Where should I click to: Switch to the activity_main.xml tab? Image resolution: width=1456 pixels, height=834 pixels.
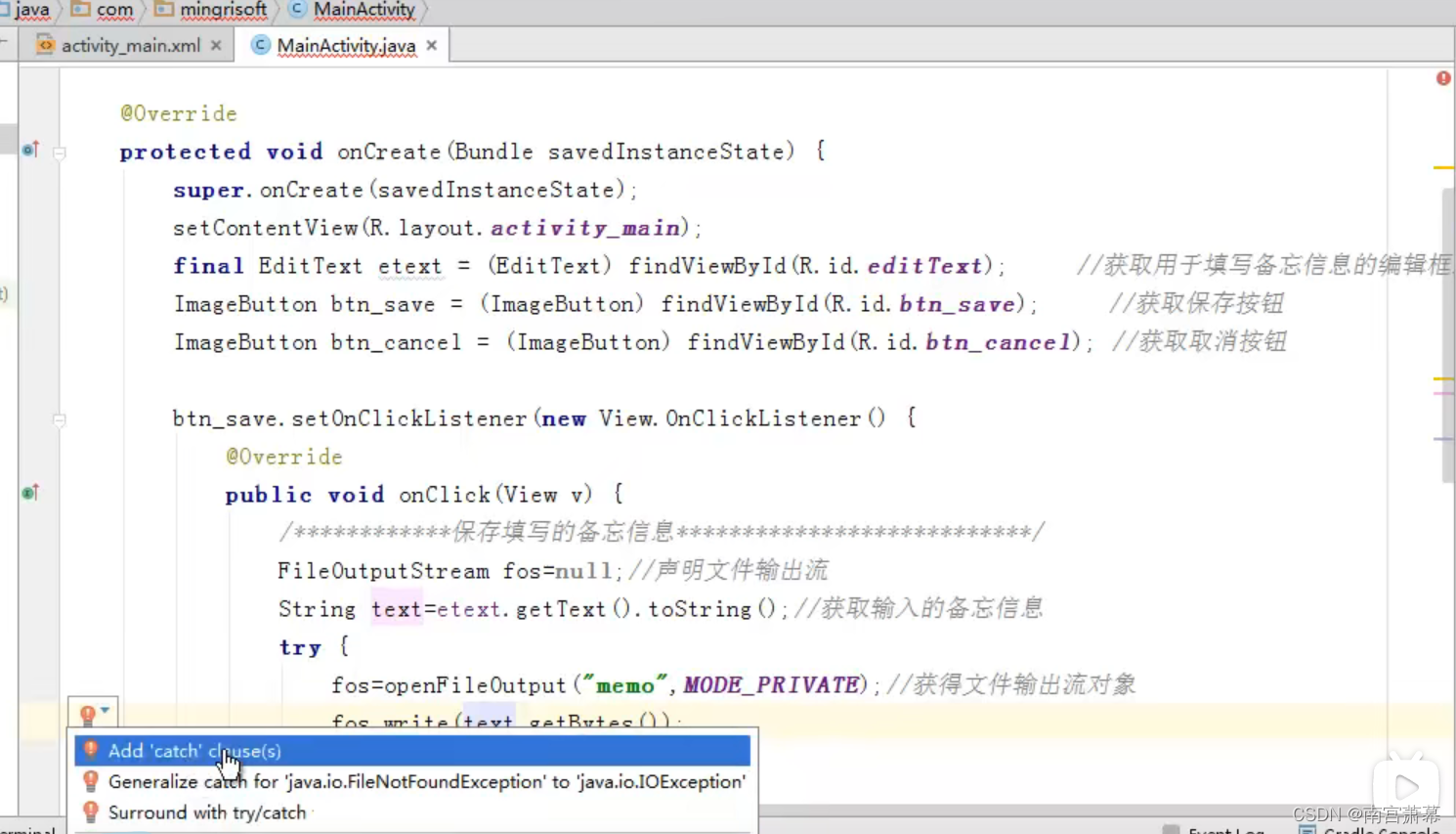pyautogui.click(x=130, y=45)
